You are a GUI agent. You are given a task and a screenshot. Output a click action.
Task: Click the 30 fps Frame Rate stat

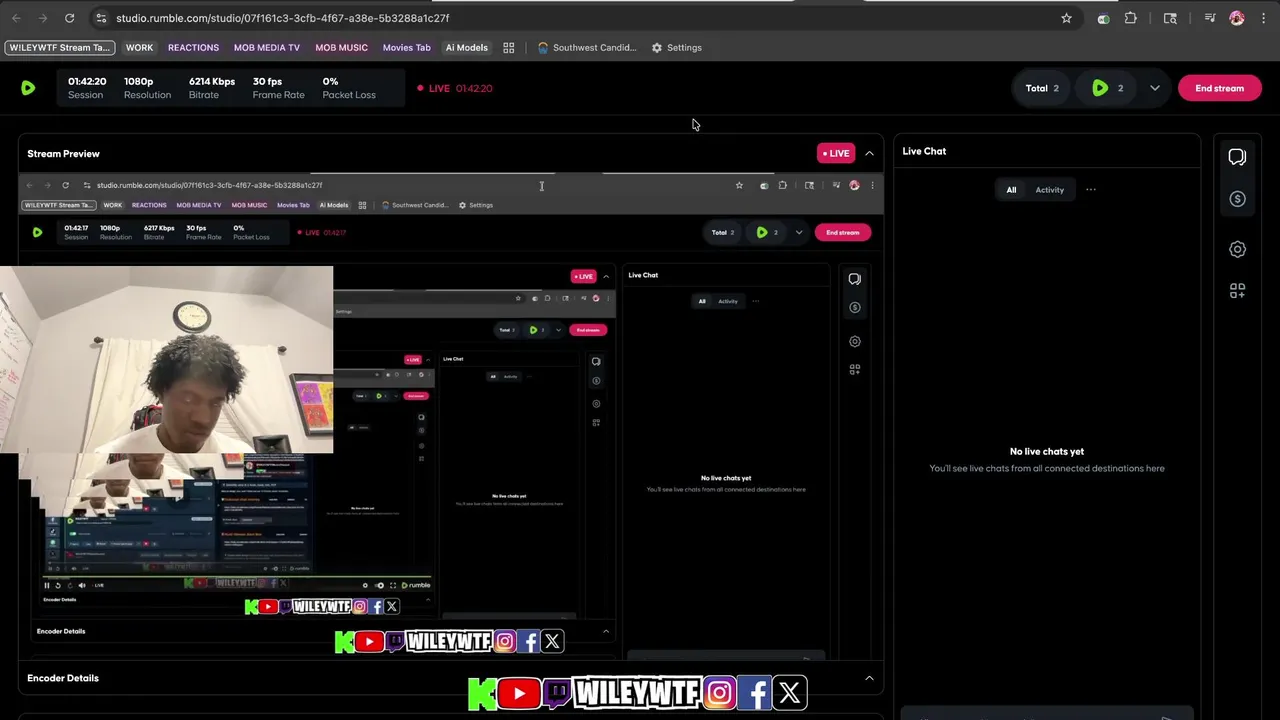278,88
